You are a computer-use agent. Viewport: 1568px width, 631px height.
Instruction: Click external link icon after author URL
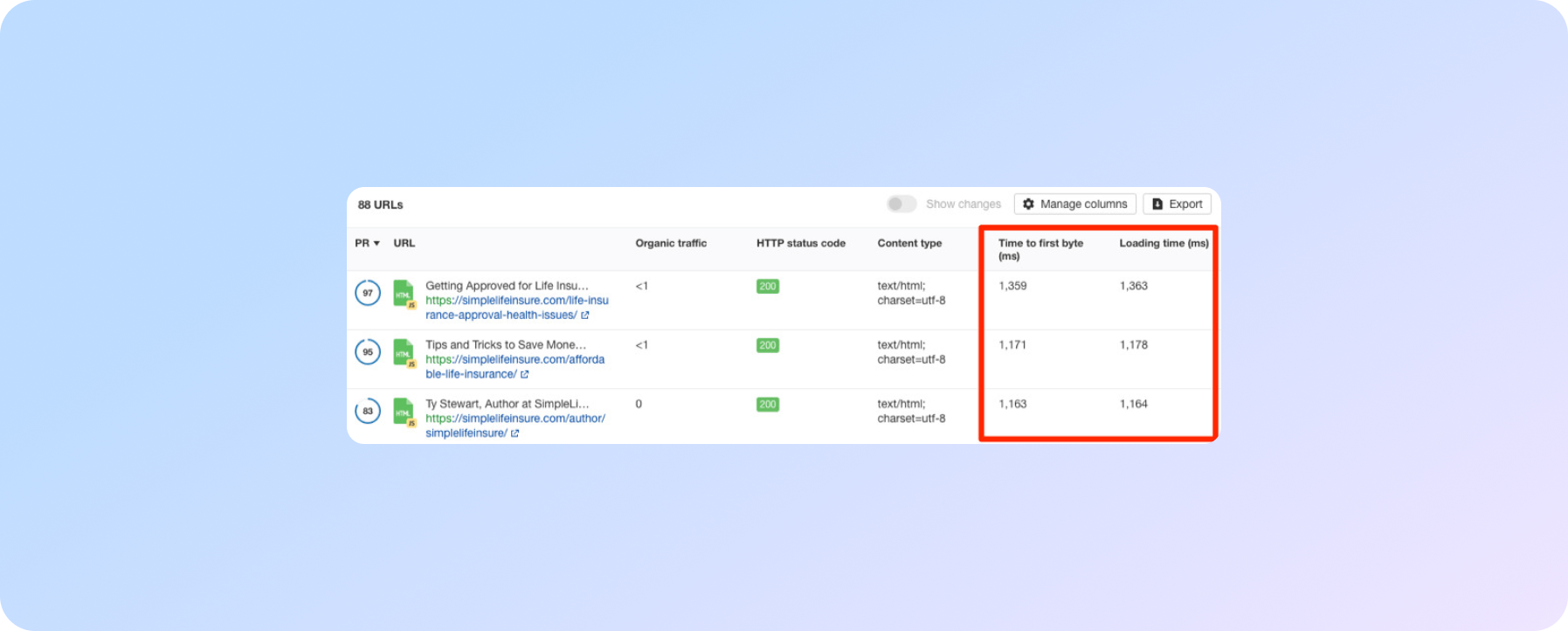[515, 433]
